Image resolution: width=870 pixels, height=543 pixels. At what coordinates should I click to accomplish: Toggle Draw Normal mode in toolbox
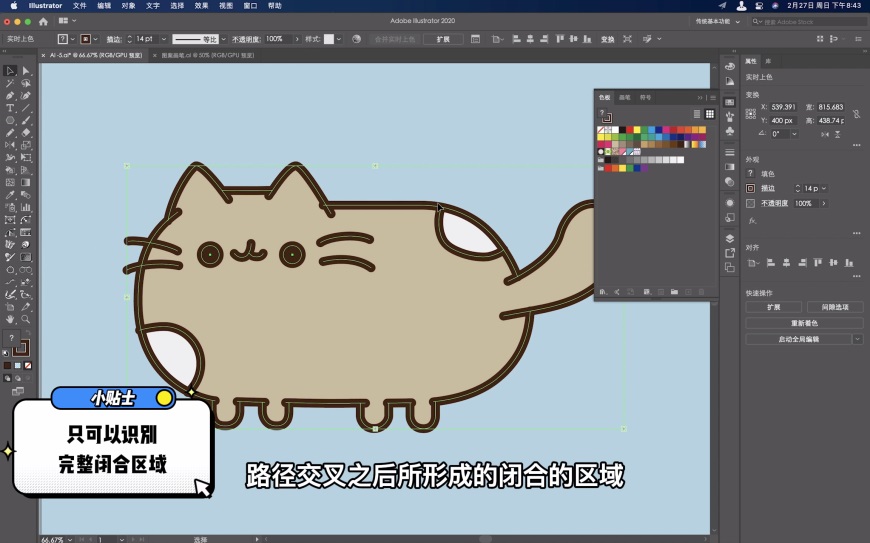coord(7,378)
